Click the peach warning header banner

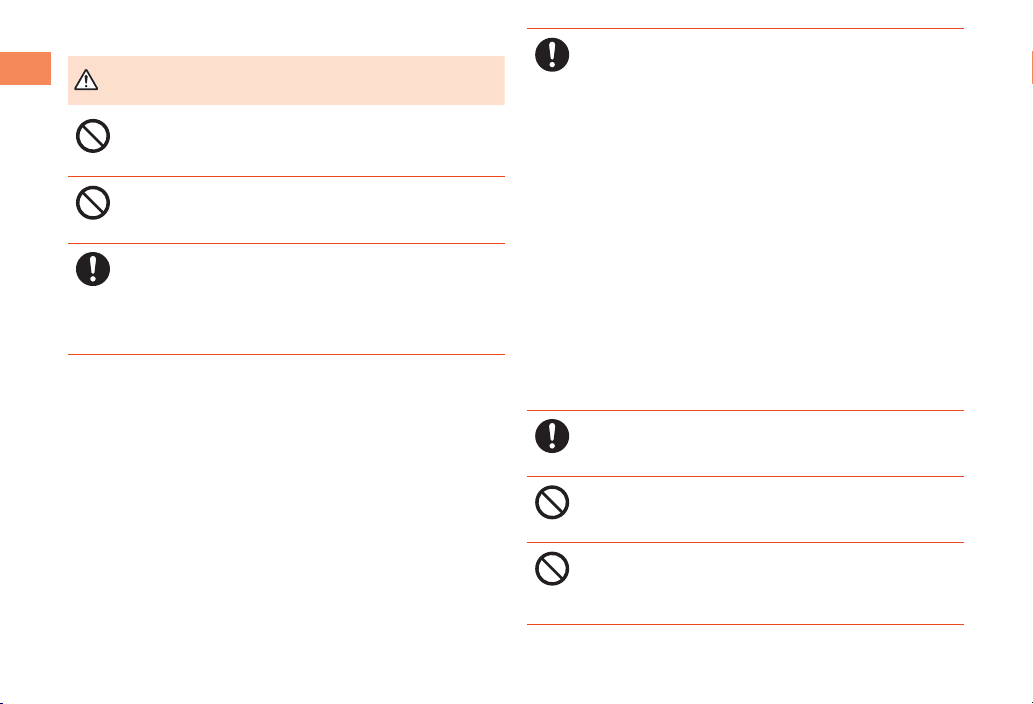point(286,80)
